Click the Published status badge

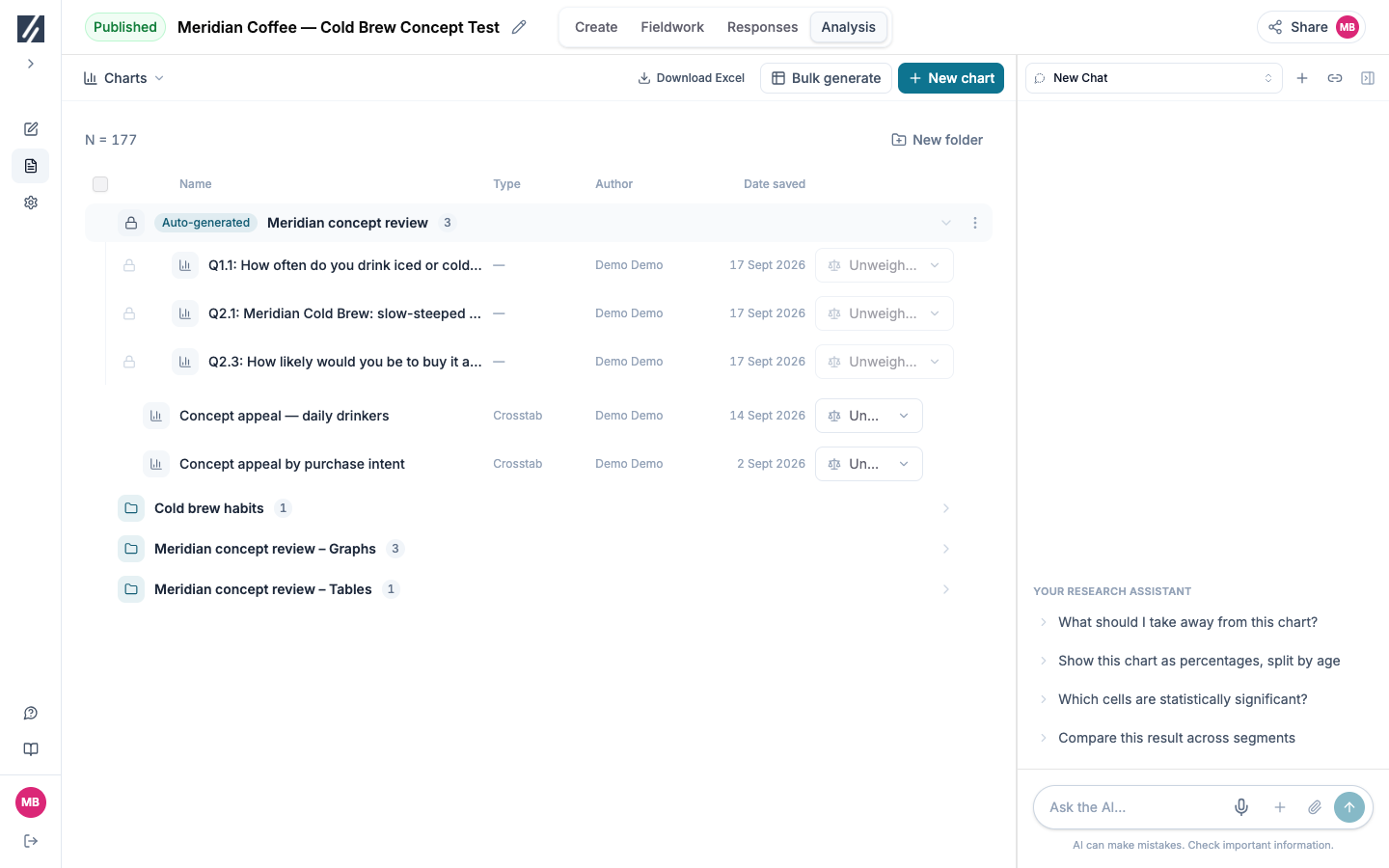125,27
